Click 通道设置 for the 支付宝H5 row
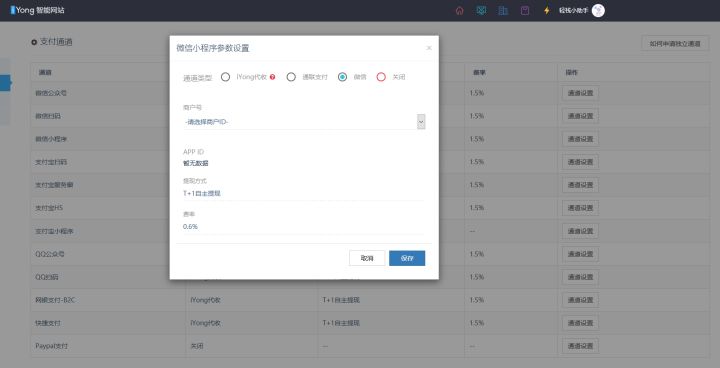The width and height of the screenshot is (720, 368). 580,208
